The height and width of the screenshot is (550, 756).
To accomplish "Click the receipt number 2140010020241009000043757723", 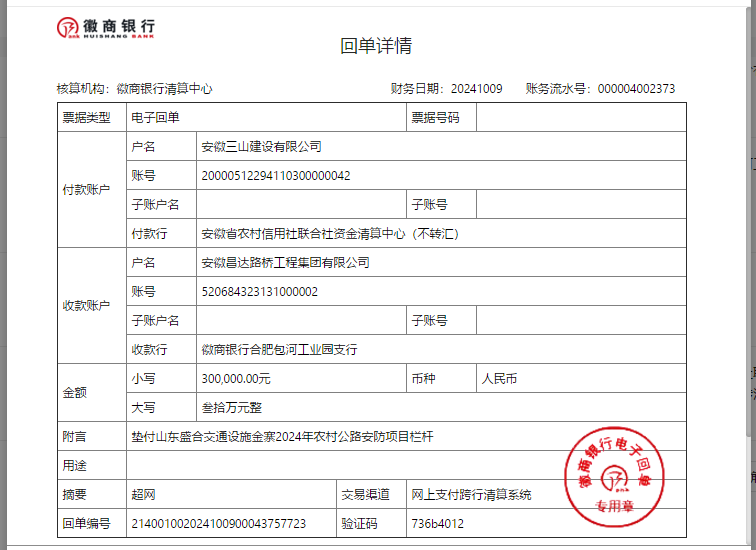I will (219, 523).
